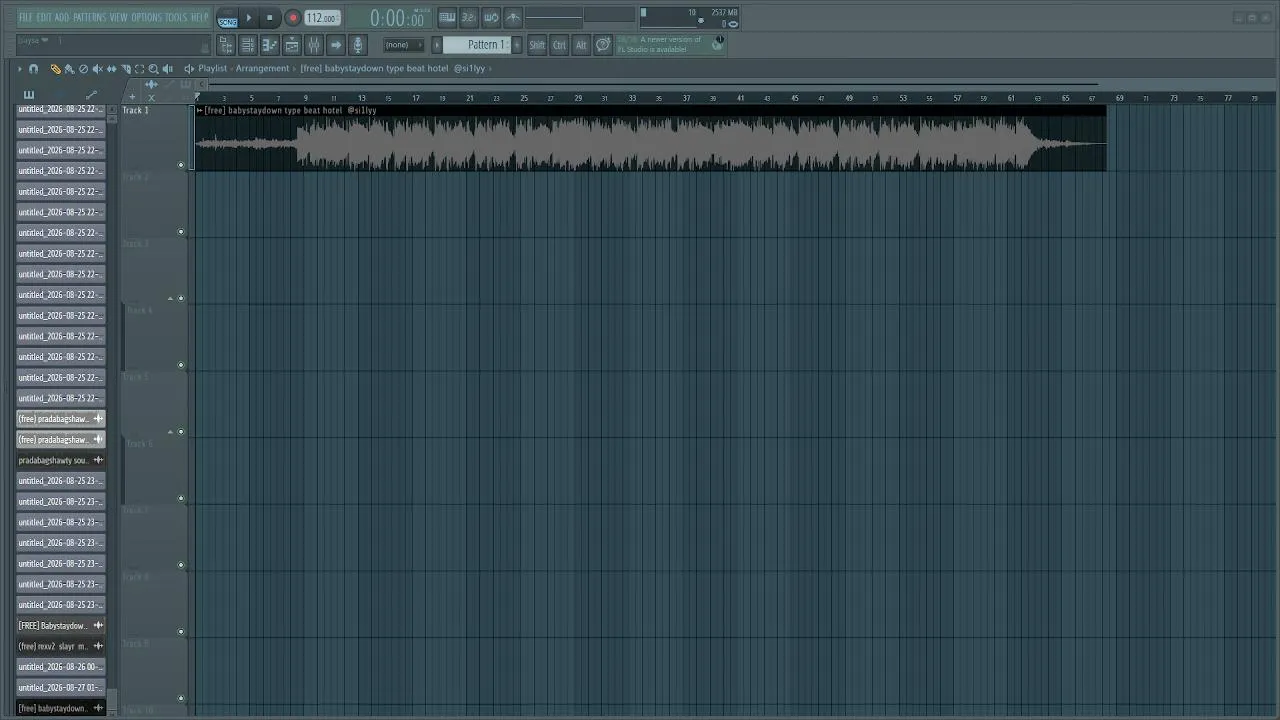Open the FILE menu
Screen dimensions: 1280x720
tap(26, 18)
